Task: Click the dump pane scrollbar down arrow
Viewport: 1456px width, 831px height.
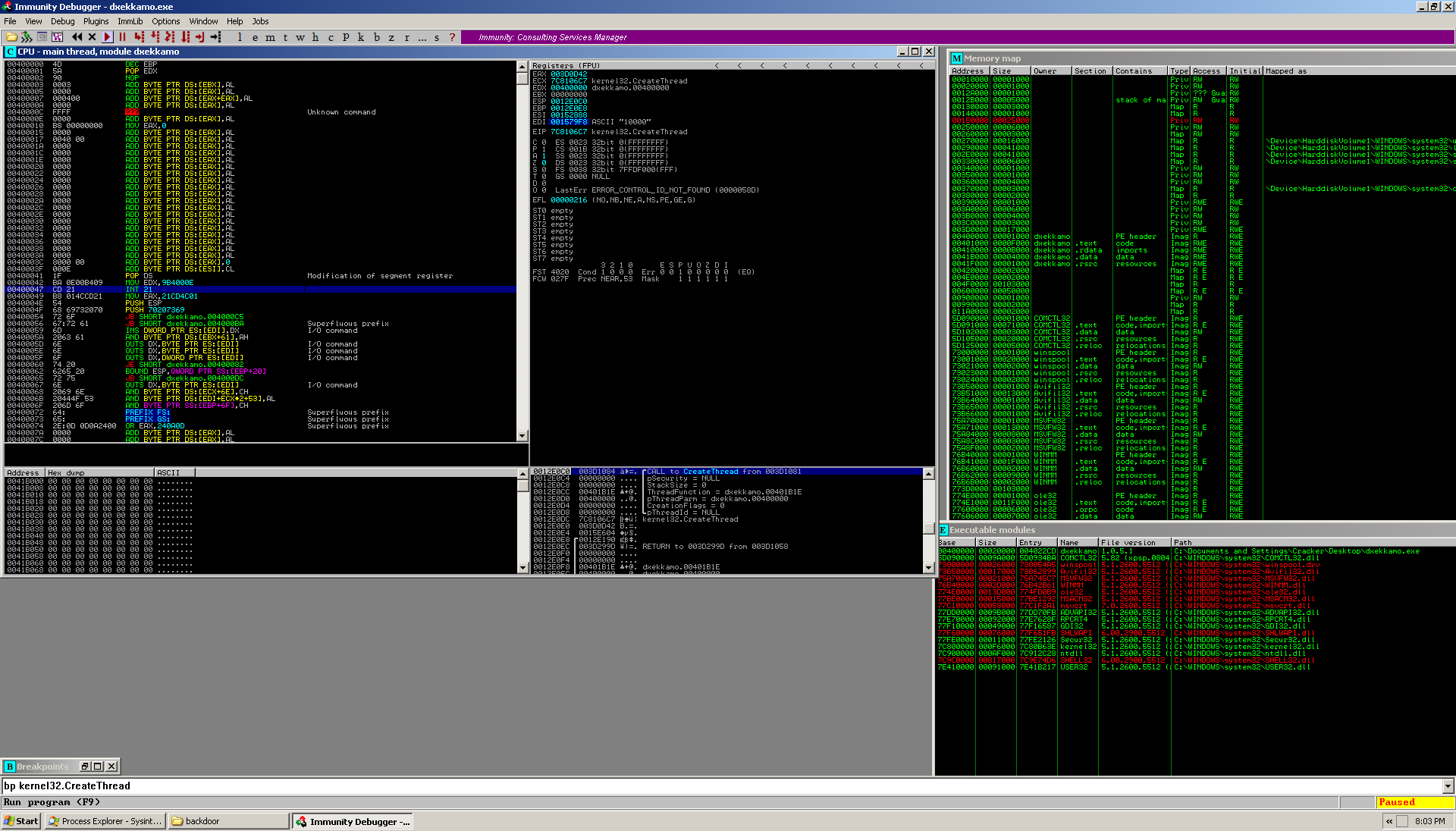Action: pyautogui.click(x=522, y=567)
